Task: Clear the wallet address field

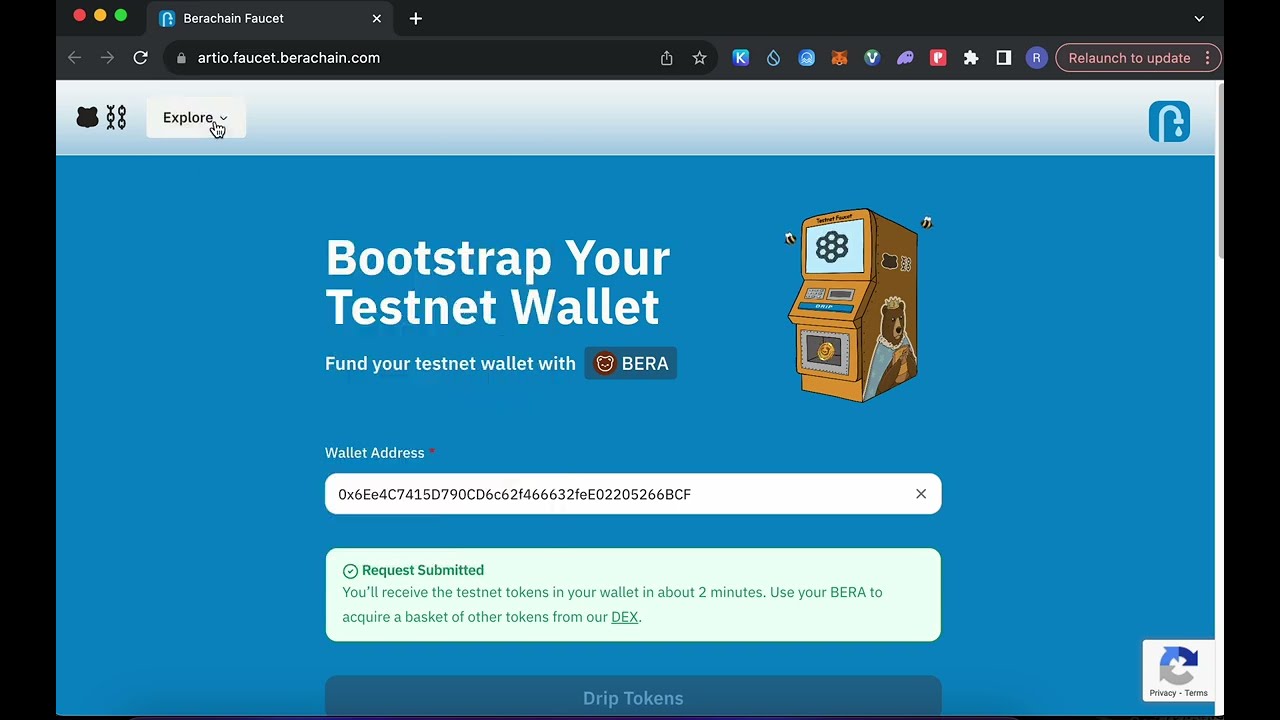Action: (x=921, y=494)
